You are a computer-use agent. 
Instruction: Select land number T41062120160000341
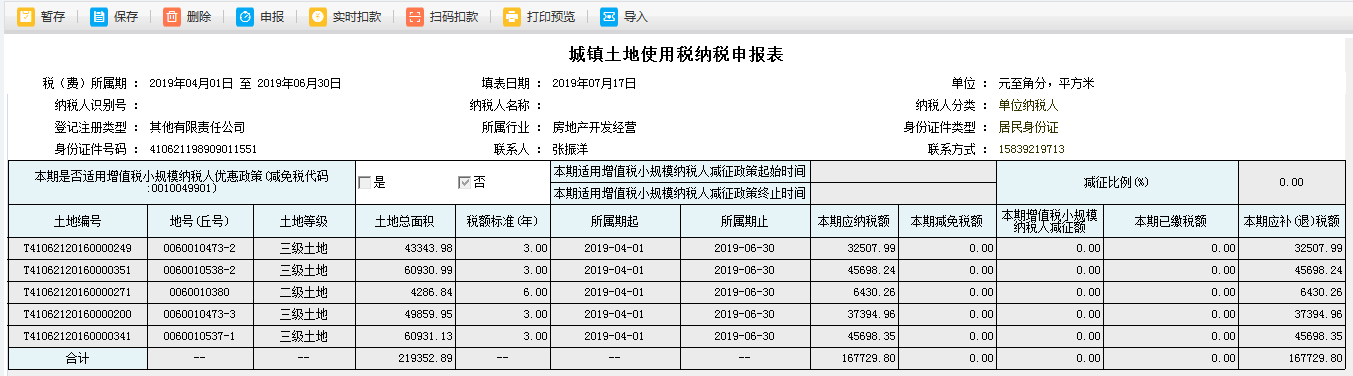click(78, 336)
